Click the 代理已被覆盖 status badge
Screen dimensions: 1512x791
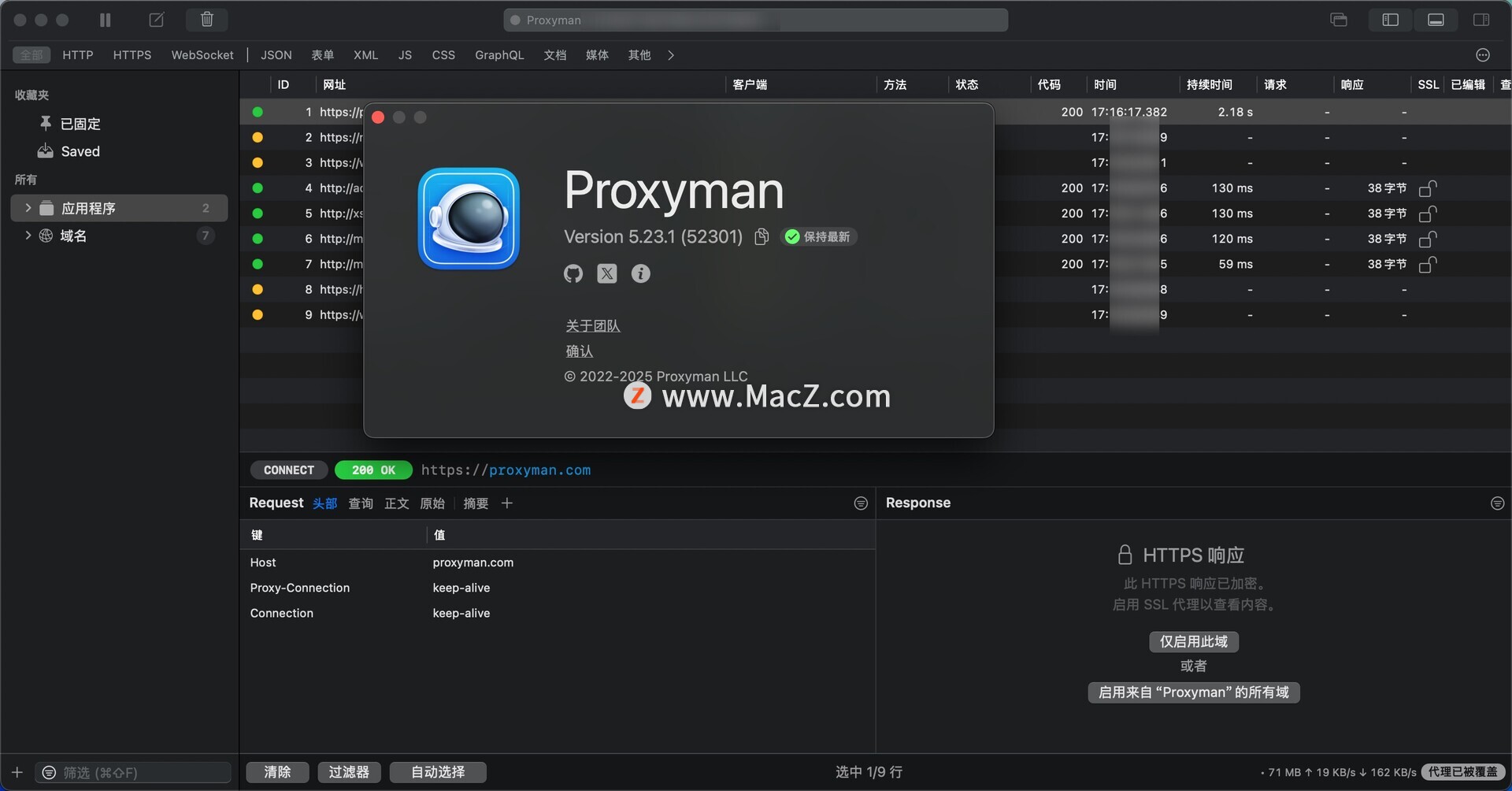coord(1463,772)
